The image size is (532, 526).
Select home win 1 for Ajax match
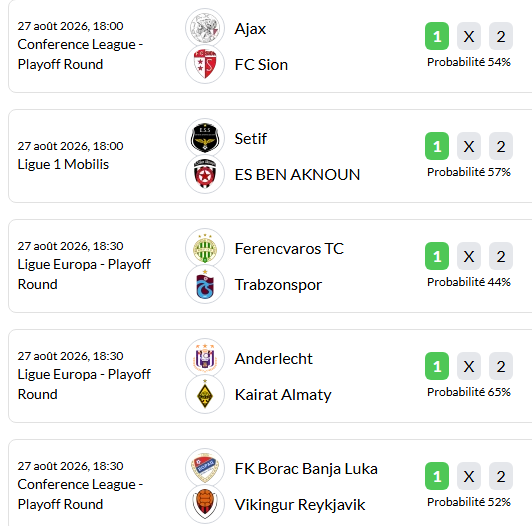tap(437, 36)
